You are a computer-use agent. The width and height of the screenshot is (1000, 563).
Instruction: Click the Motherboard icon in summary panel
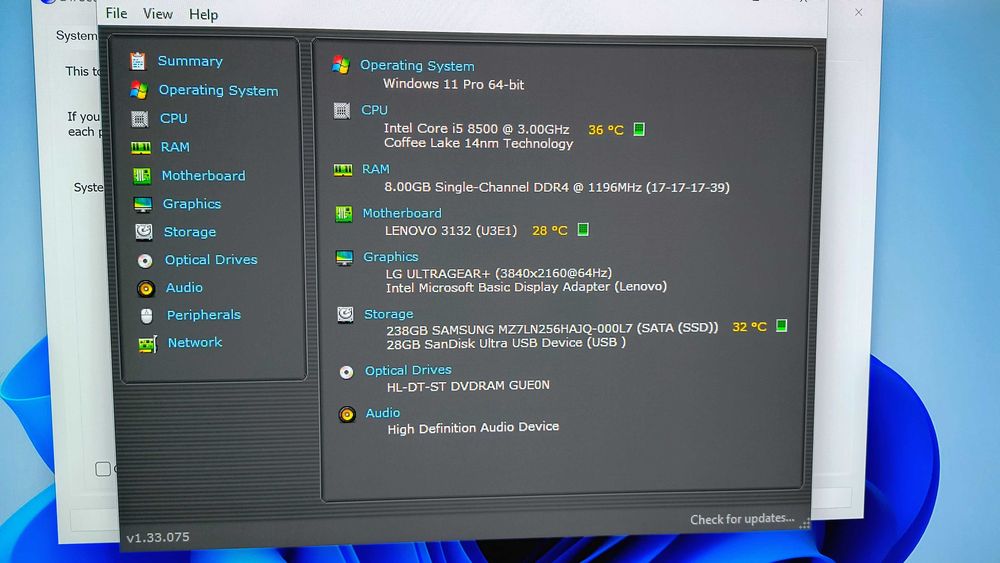[344, 214]
